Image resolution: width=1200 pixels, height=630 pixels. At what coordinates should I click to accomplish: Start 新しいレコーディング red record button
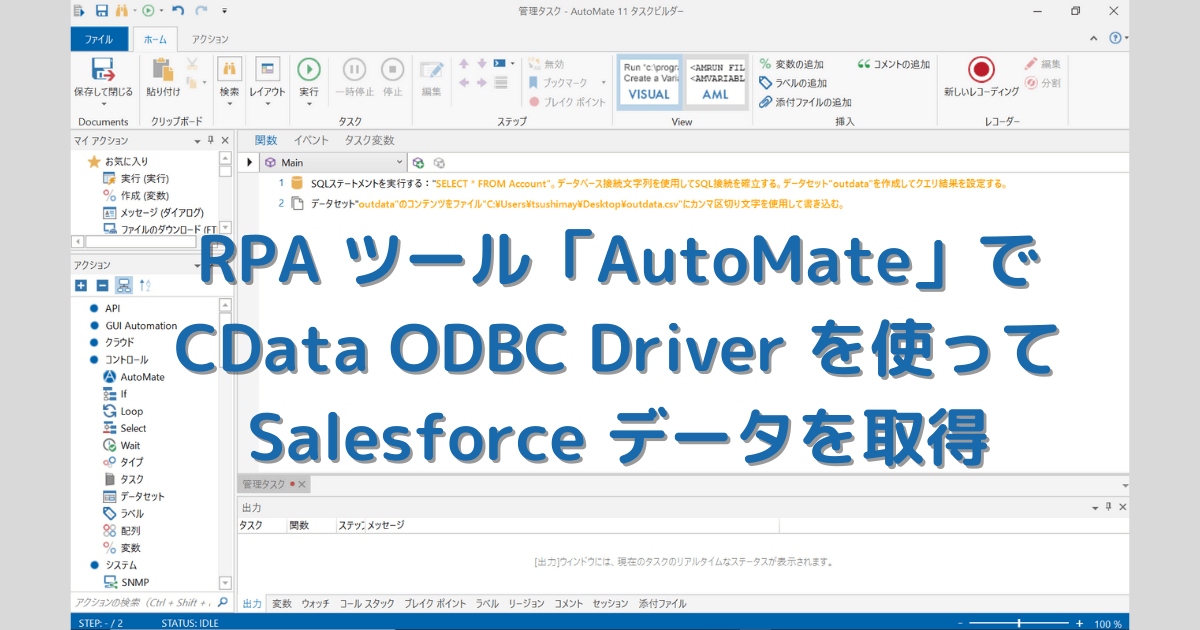click(x=981, y=69)
